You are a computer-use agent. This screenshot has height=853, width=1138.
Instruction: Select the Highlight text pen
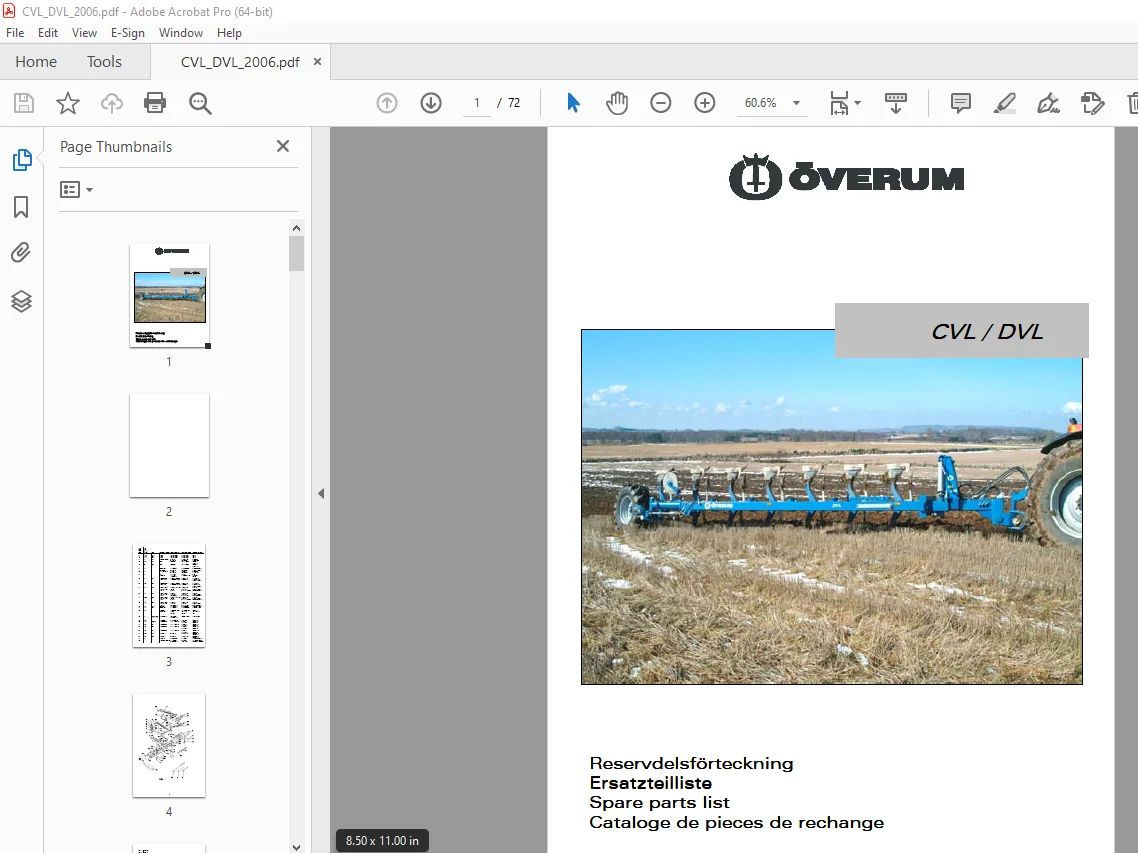click(1004, 103)
